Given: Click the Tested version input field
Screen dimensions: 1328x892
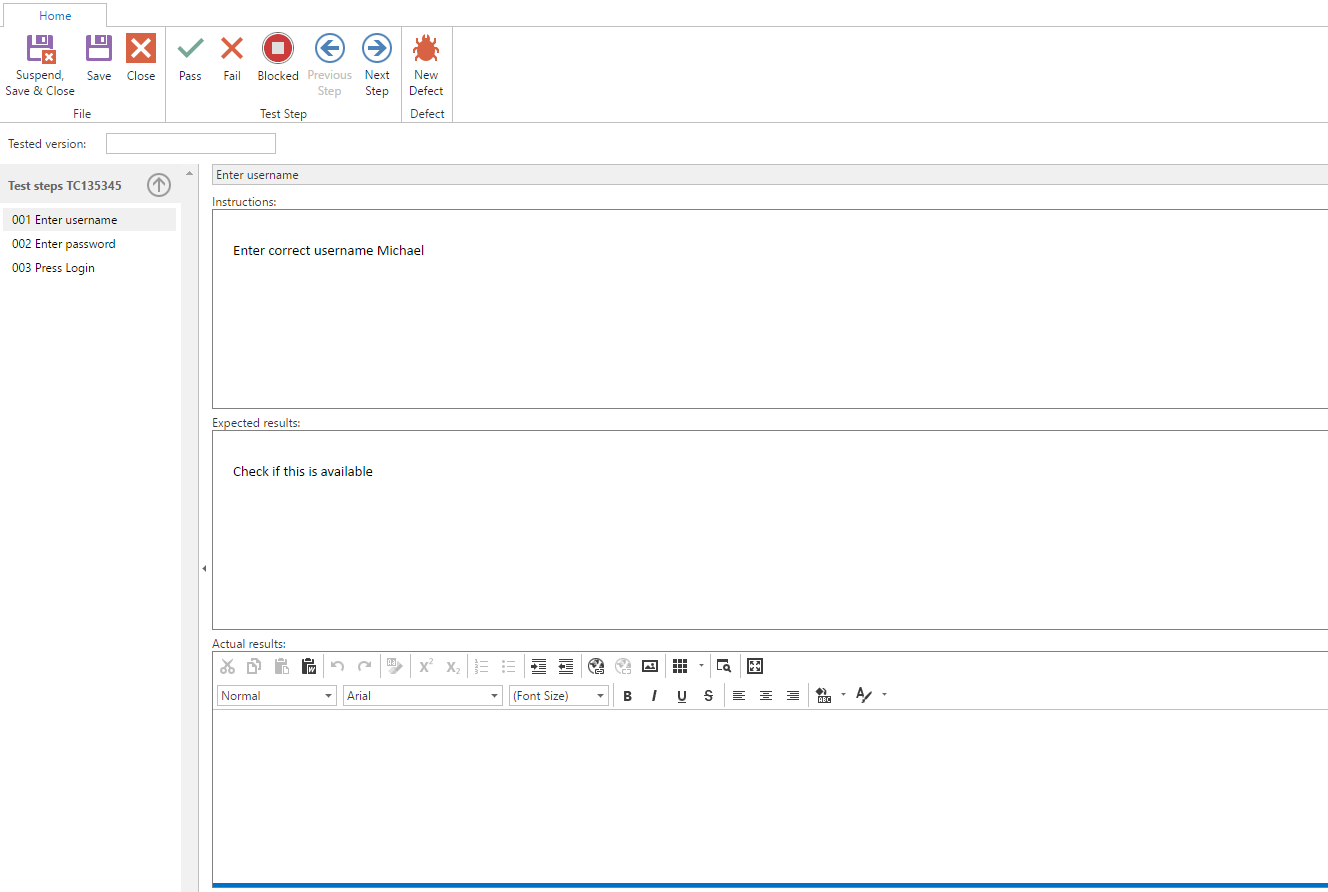Looking at the screenshot, I should [190, 144].
